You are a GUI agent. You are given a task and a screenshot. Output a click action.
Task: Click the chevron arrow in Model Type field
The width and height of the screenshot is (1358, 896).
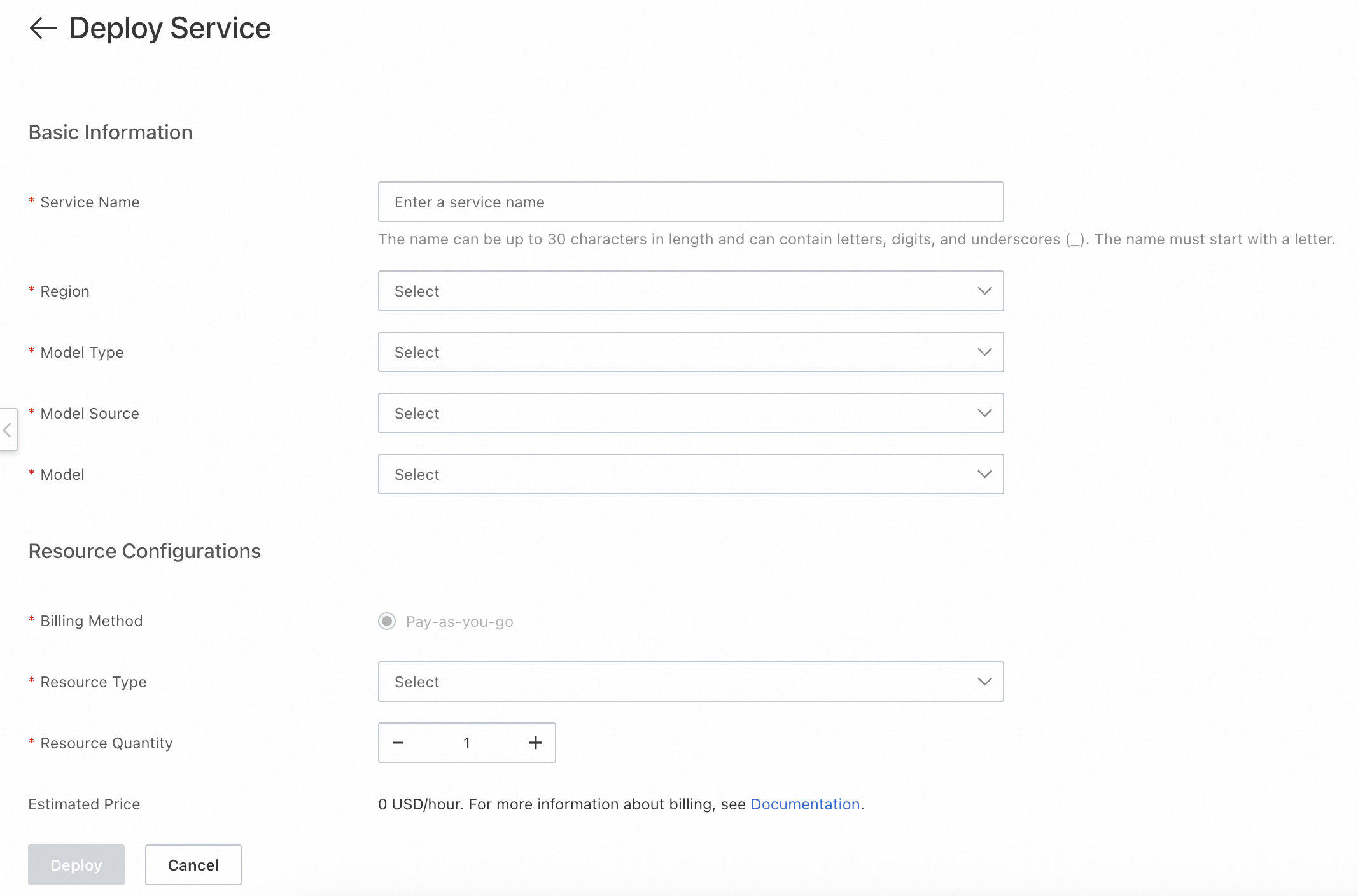point(984,352)
